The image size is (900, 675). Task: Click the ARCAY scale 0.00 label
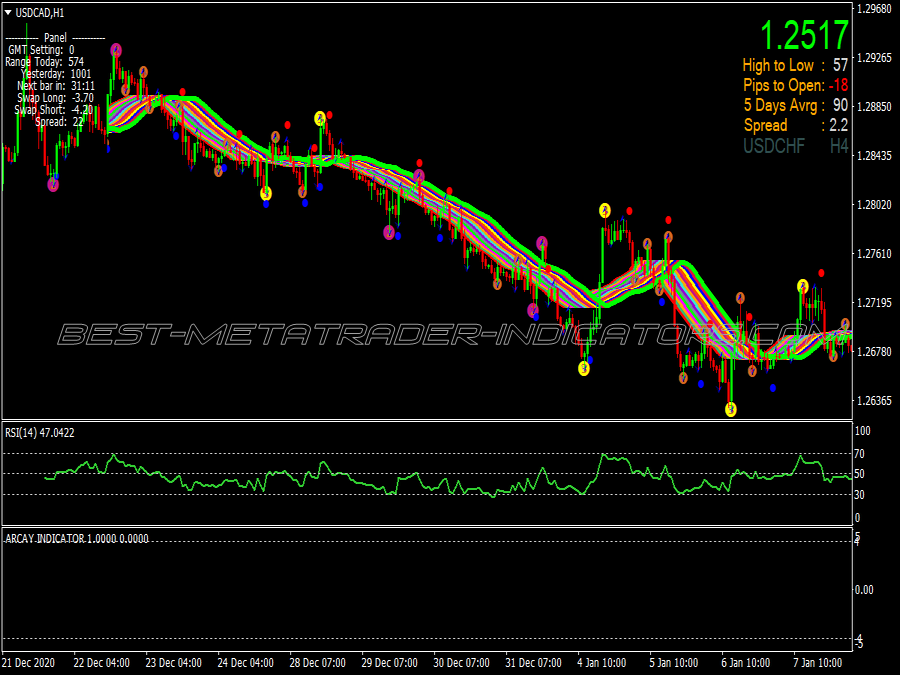(x=864, y=590)
